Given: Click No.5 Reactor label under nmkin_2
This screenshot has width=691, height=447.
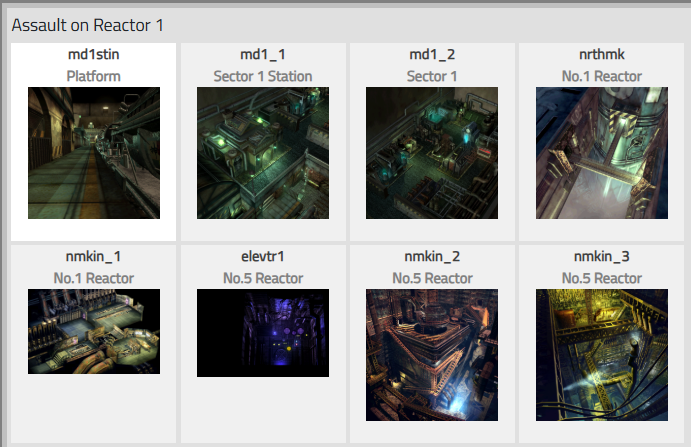Looking at the screenshot, I should [x=432, y=278].
